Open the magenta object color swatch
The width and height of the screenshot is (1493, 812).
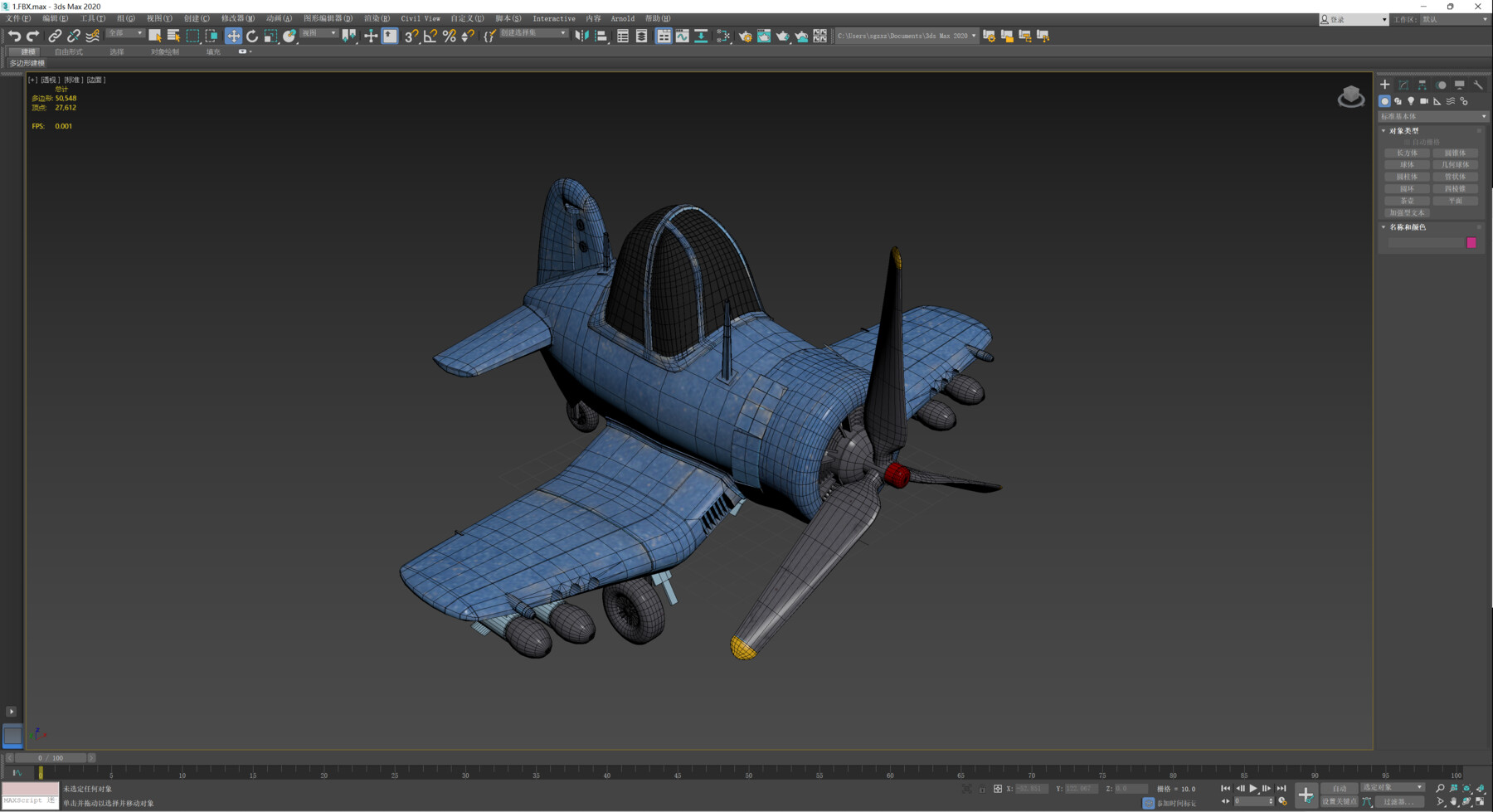[x=1471, y=242]
